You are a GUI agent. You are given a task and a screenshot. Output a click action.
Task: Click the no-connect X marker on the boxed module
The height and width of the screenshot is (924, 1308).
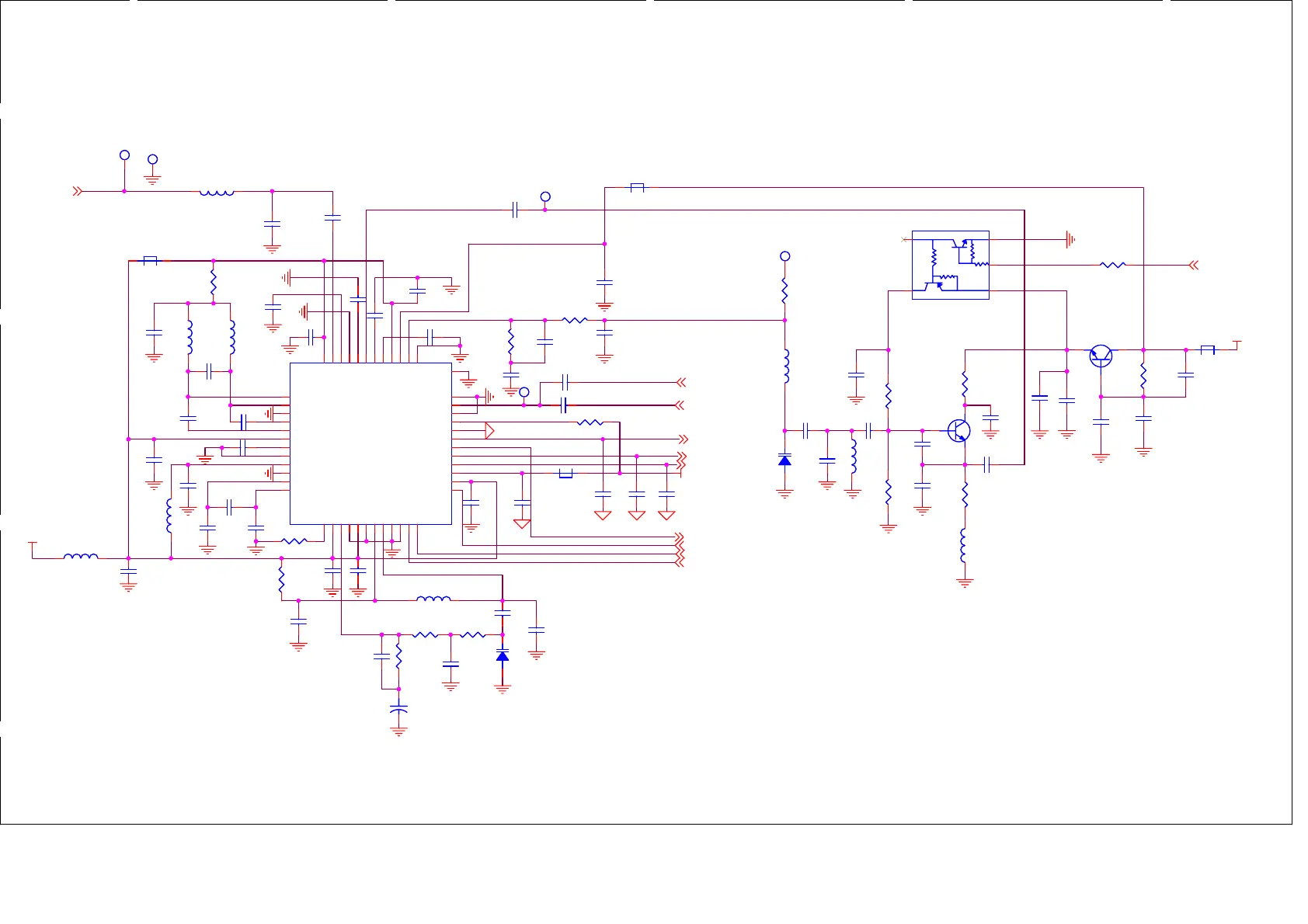pos(903,240)
